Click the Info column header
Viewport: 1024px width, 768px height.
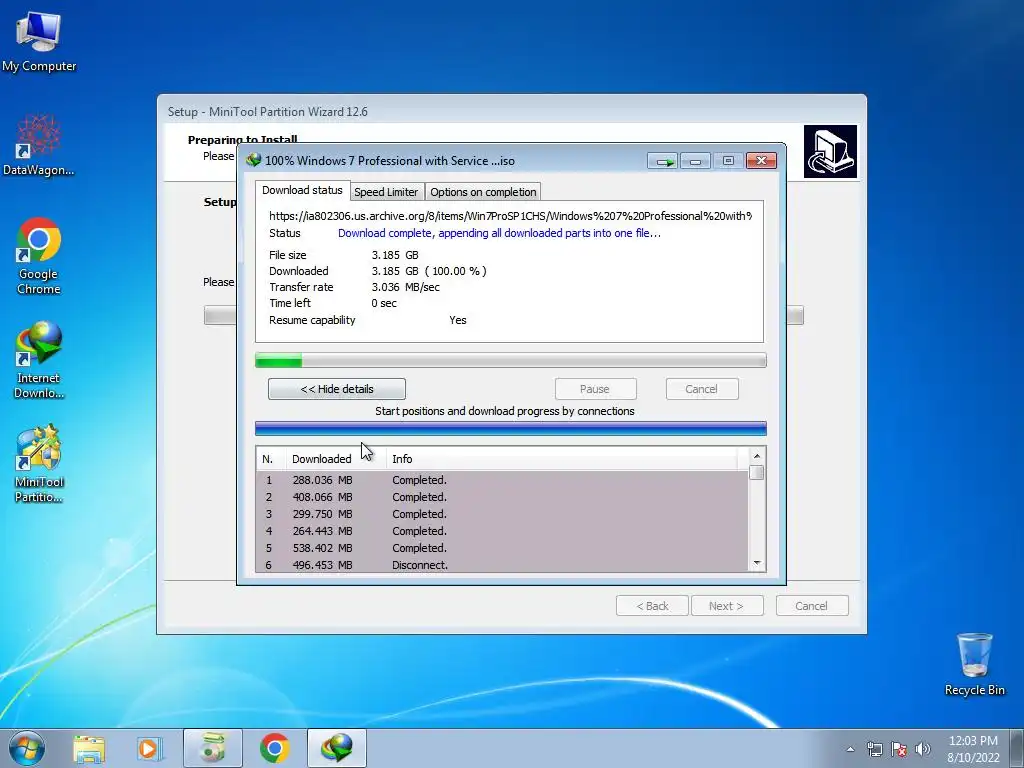point(562,459)
